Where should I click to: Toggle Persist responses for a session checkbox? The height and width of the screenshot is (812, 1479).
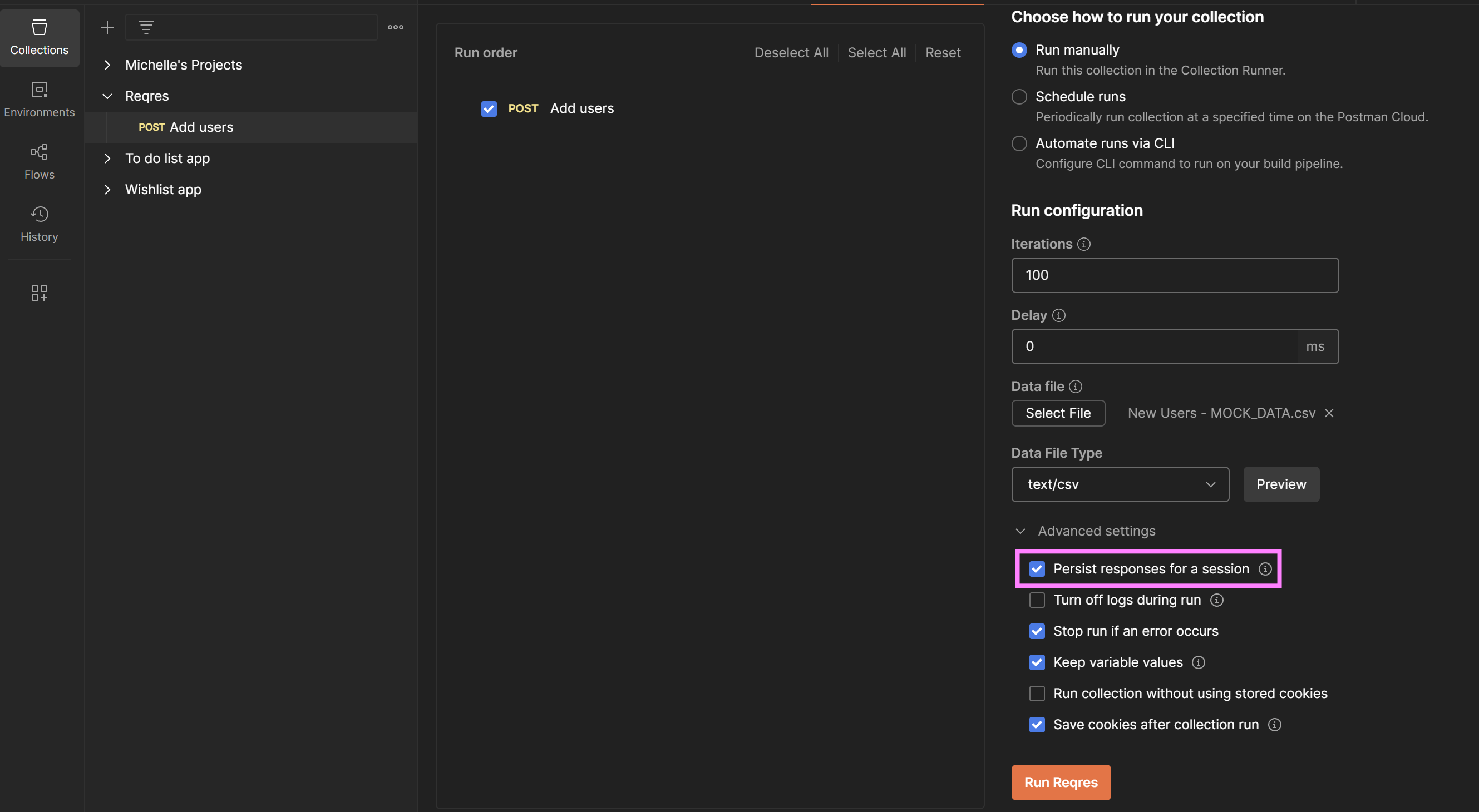[x=1037, y=569]
